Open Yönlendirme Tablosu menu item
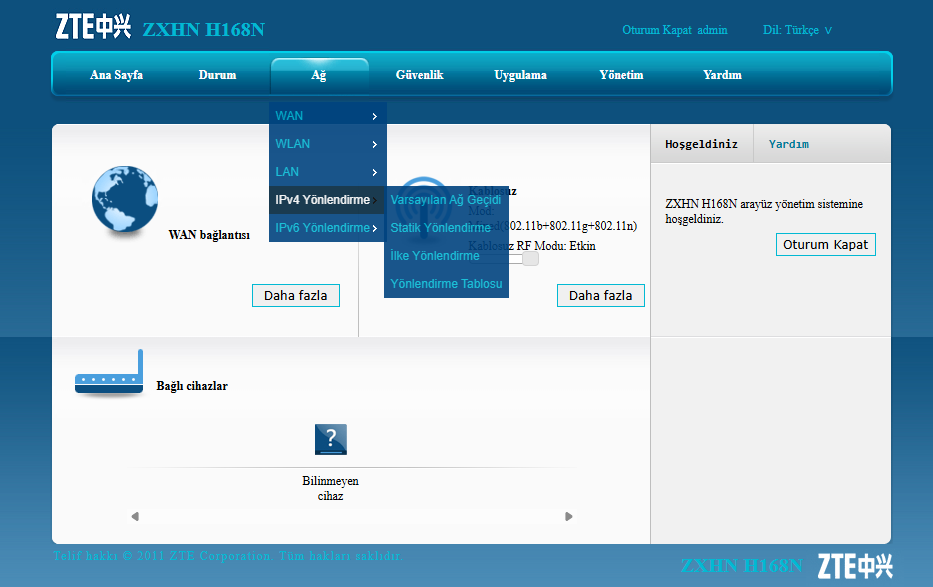This screenshot has width=933, height=587. [x=446, y=284]
